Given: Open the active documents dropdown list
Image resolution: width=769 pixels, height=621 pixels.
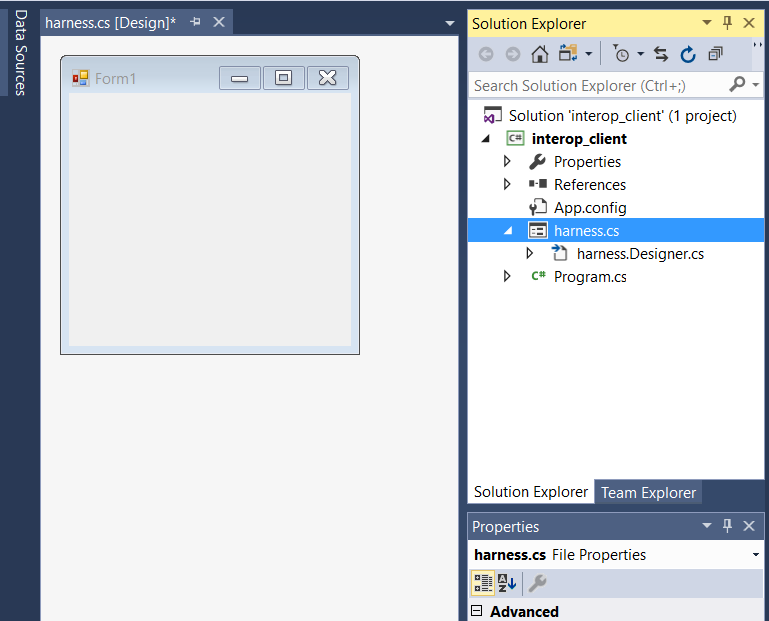Looking at the screenshot, I should 450,23.
